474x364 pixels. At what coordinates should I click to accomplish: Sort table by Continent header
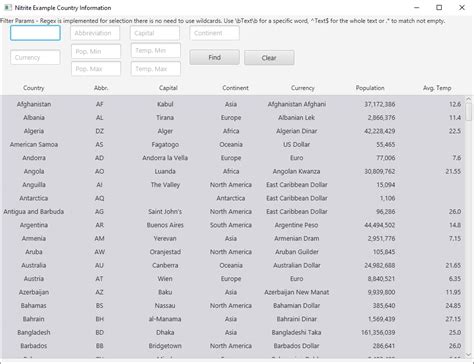click(235, 88)
